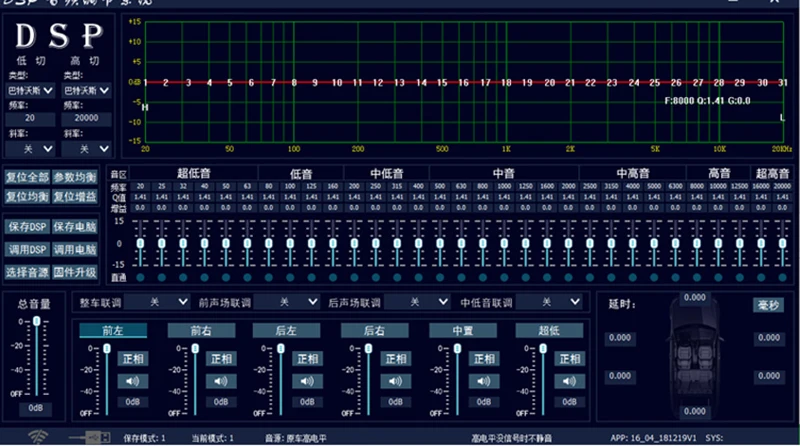Select the 后左 channel tab

(286, 331)
